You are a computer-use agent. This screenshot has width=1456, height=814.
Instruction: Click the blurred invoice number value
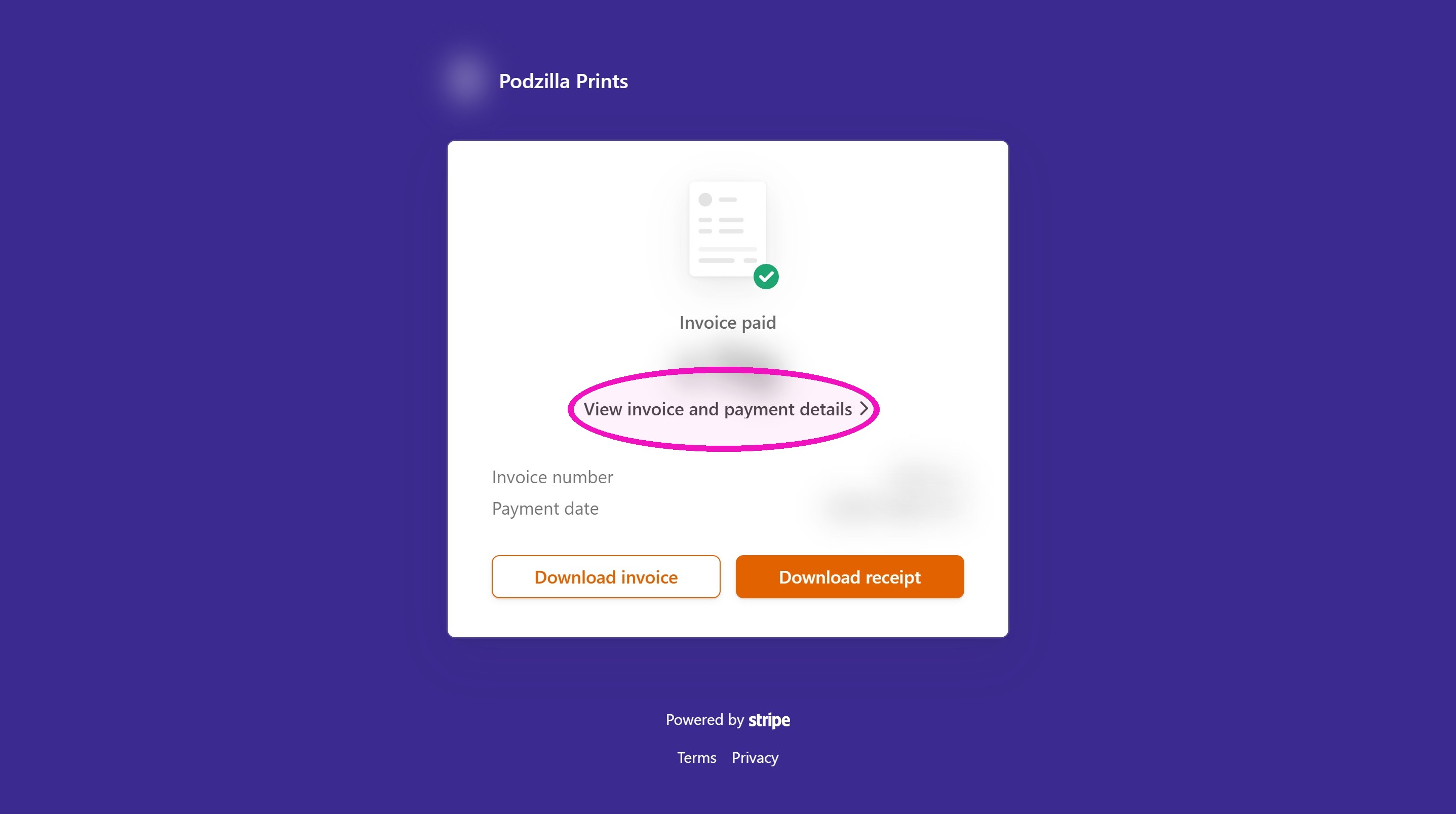point(927,477)
